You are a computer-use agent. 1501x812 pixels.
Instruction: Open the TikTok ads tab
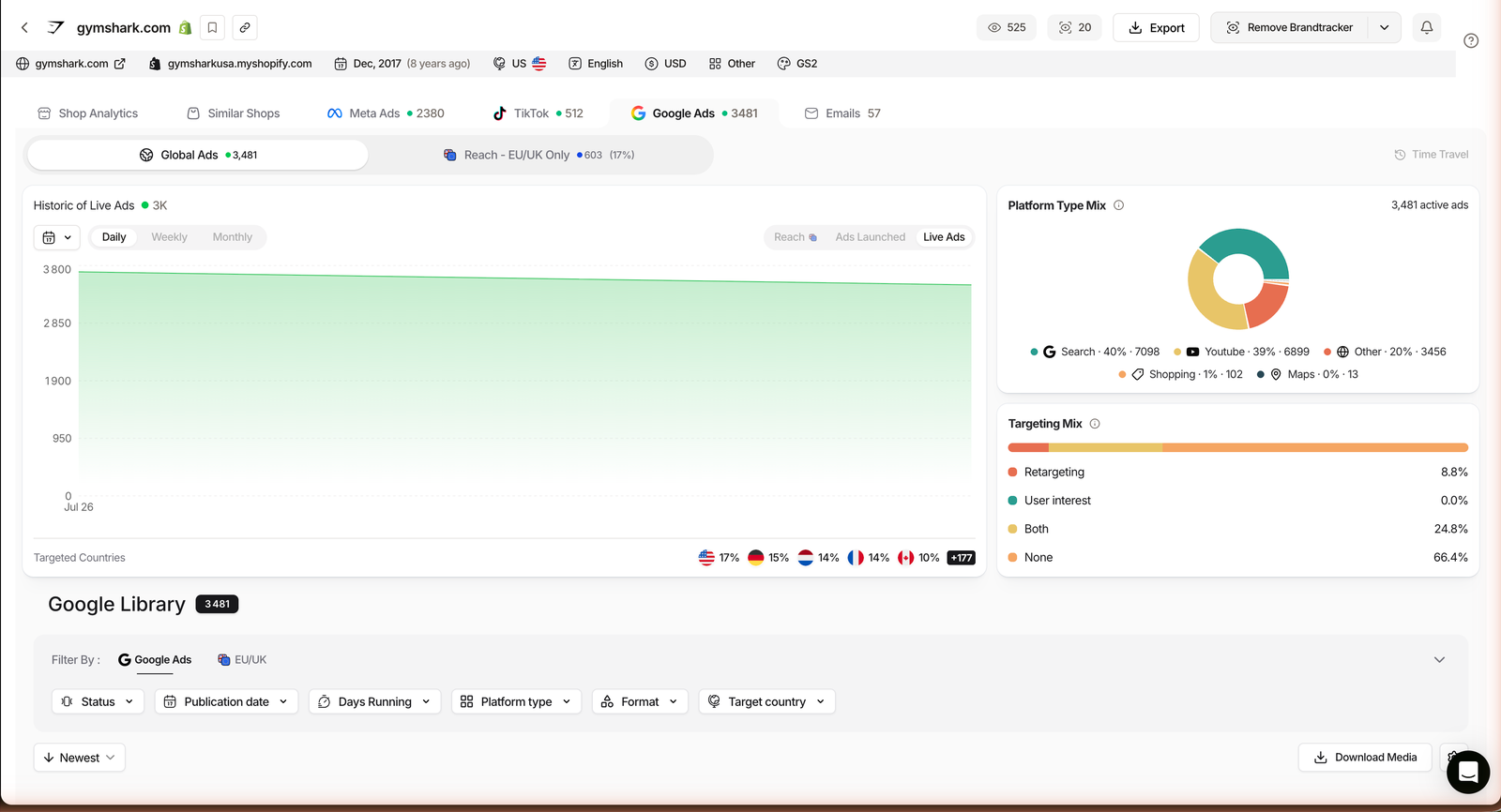click(x=538, y=113)
